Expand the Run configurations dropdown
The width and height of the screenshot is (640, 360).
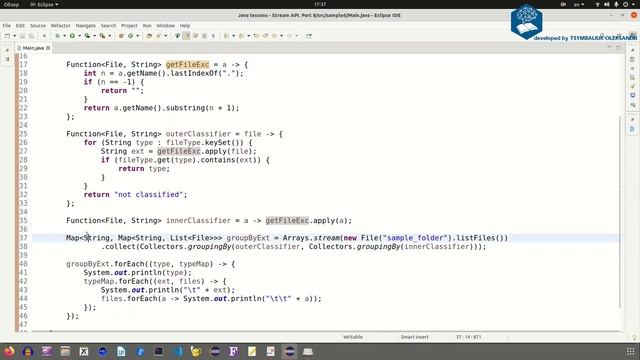click(79, 36)
